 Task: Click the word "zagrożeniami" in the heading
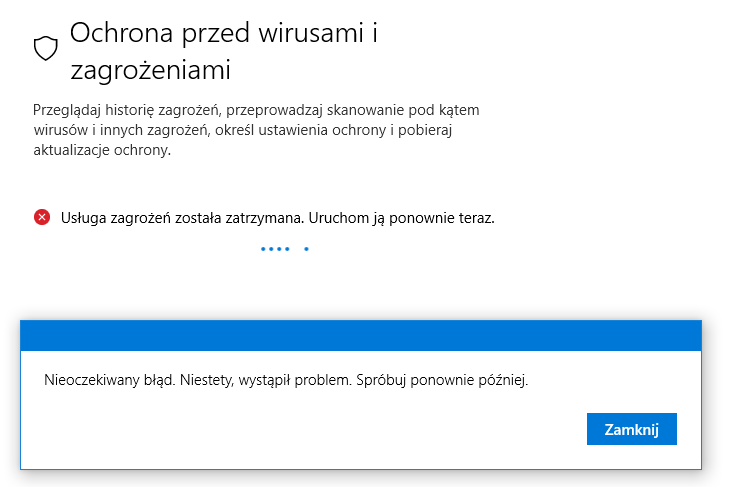pyautogui.click(x=150, y=70)
